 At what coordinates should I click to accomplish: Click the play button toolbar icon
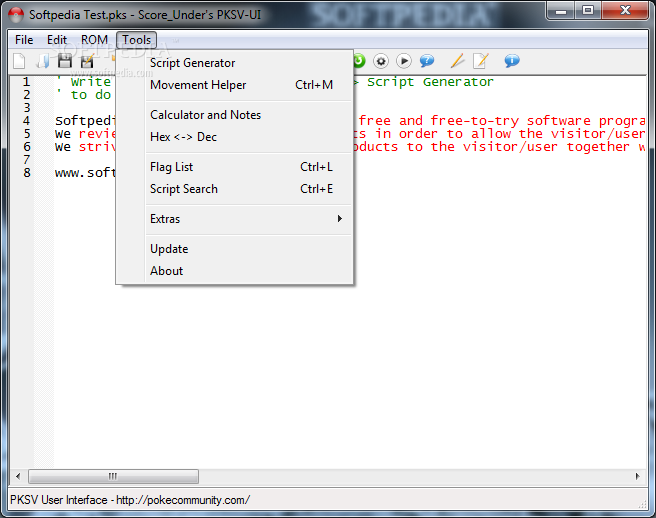click(404, 61)
